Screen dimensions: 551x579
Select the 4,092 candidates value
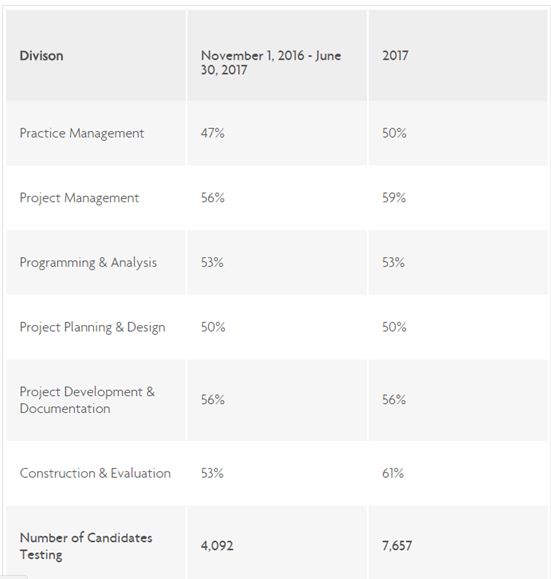(217, 546)
